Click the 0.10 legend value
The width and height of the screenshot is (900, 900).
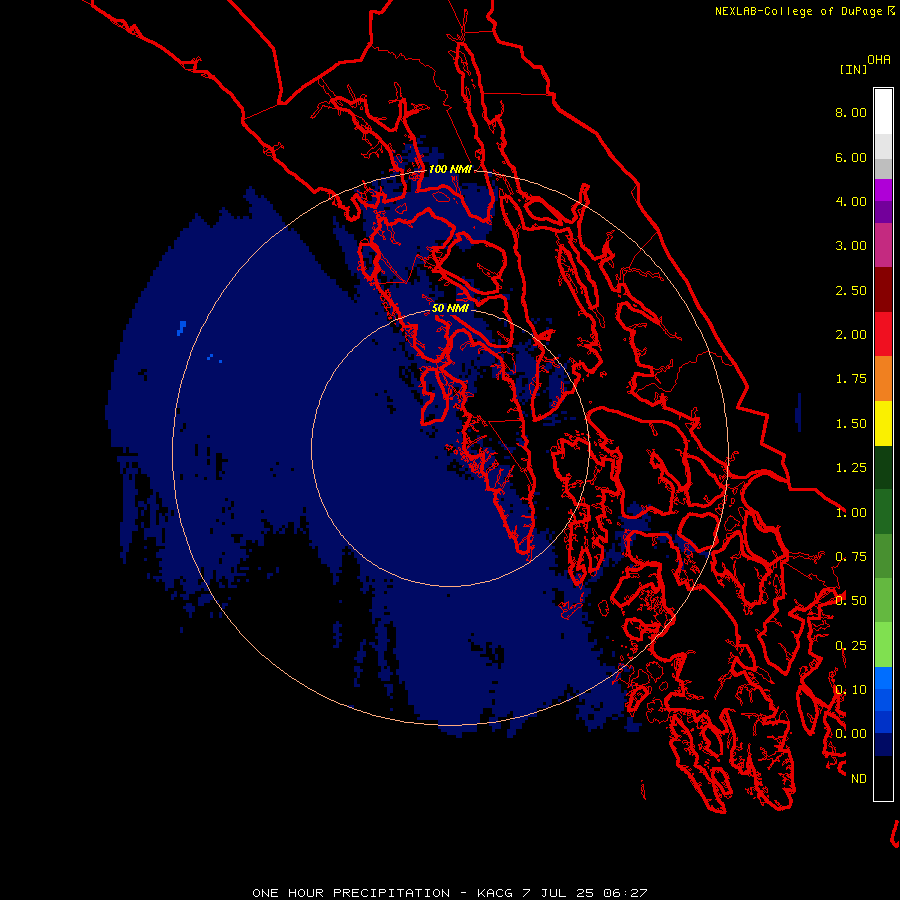pos(851,690)
